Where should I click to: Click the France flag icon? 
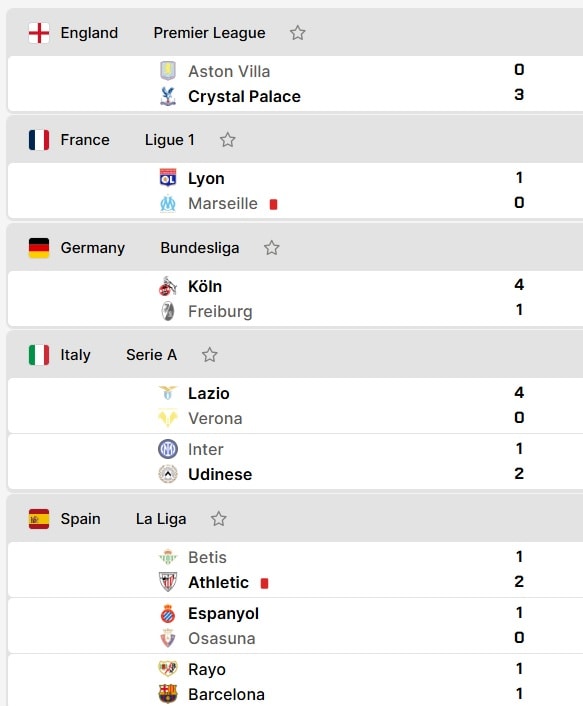[39, 140]
